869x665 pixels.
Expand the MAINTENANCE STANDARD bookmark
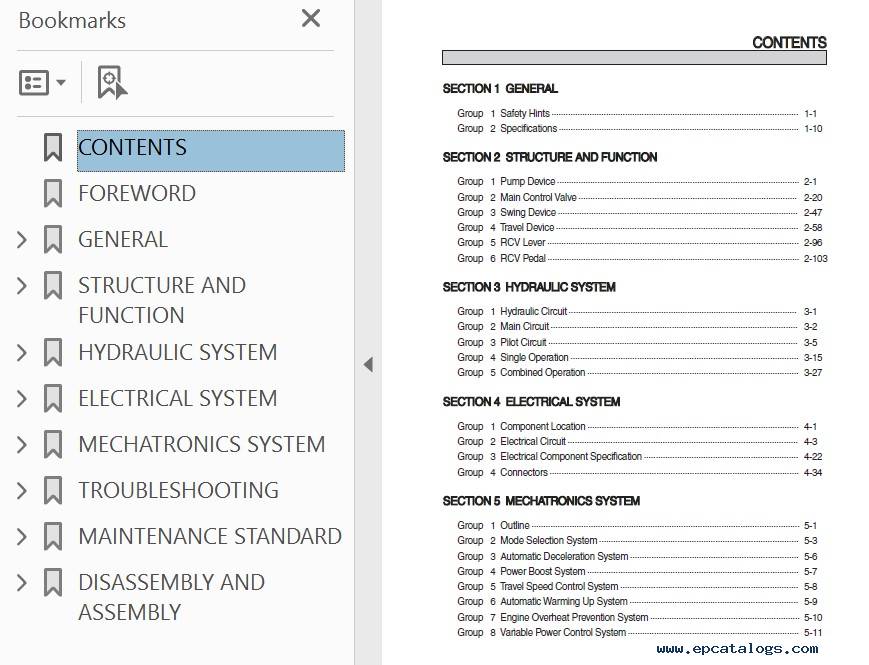tap(22, 537)
